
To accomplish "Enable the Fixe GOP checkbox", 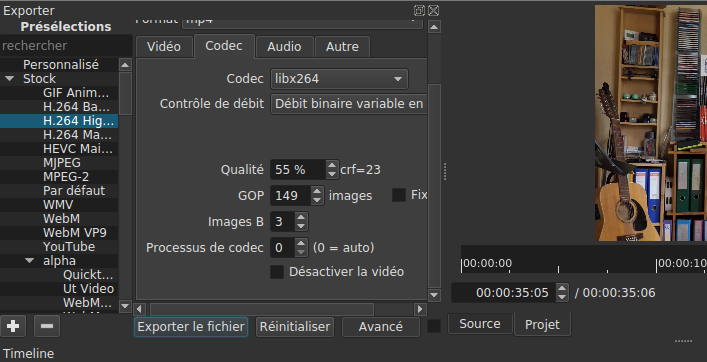I will (399, 195).
